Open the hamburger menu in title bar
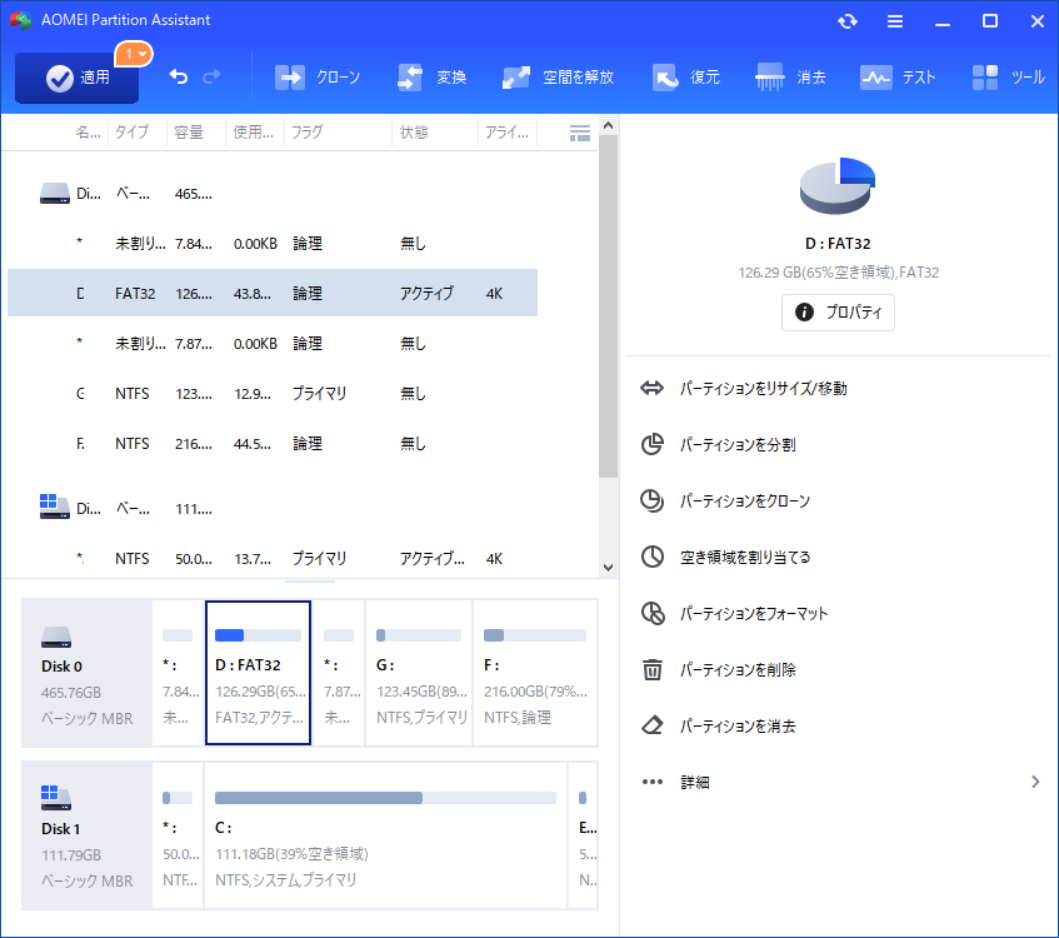 point(895,21)
